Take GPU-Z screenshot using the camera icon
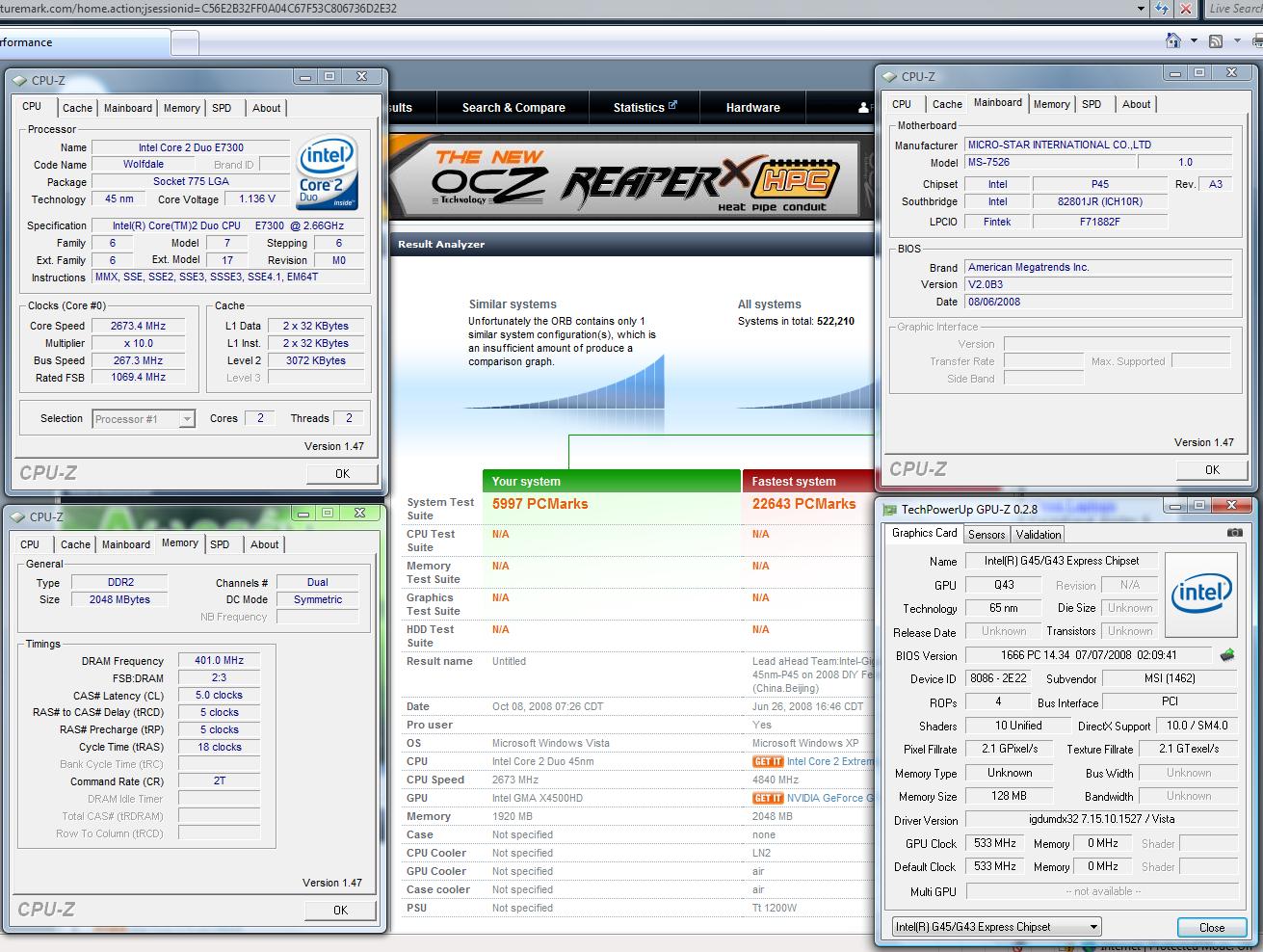This screenshot has width=1263, height=952. coord(1234,532)
